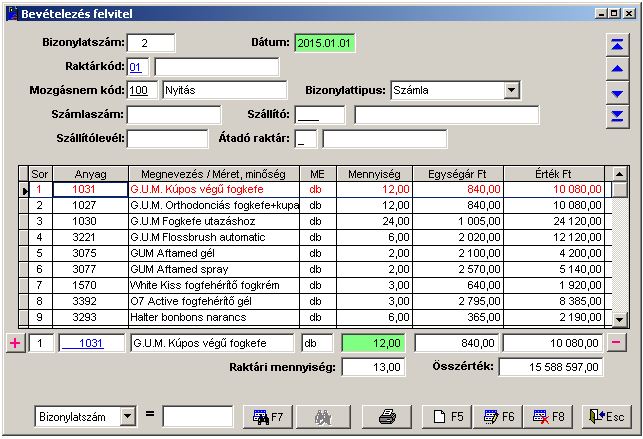Expand the Bizonylatszám search field dropdown
The height and width of the screenshot is (439, 643).
126,415
